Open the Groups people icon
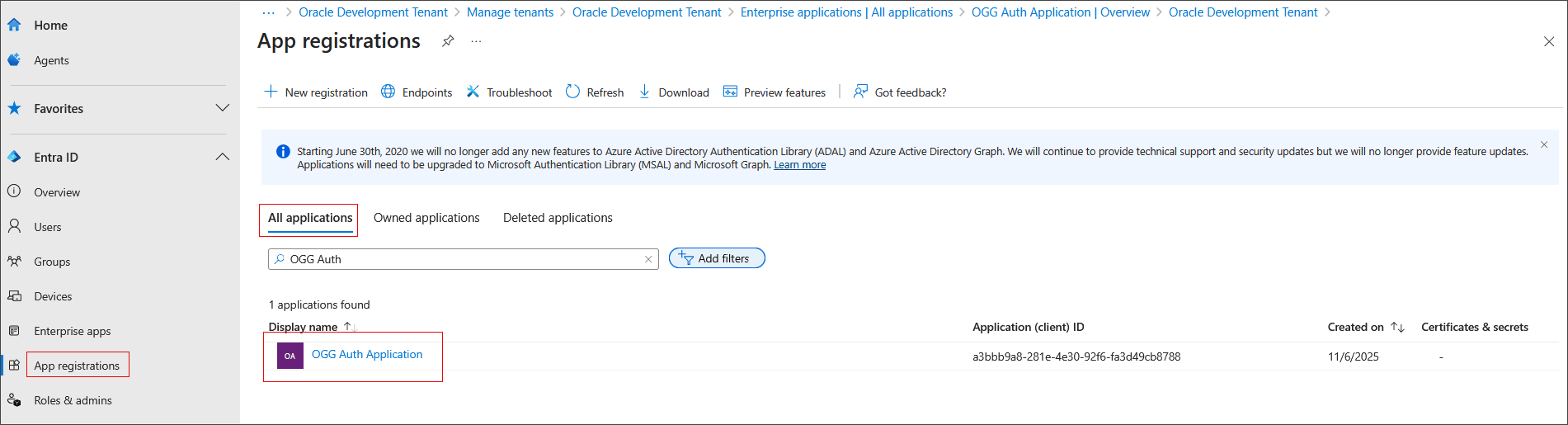Screen dimensions: 1568x425 pyautogui.click(x=14, y=261)
